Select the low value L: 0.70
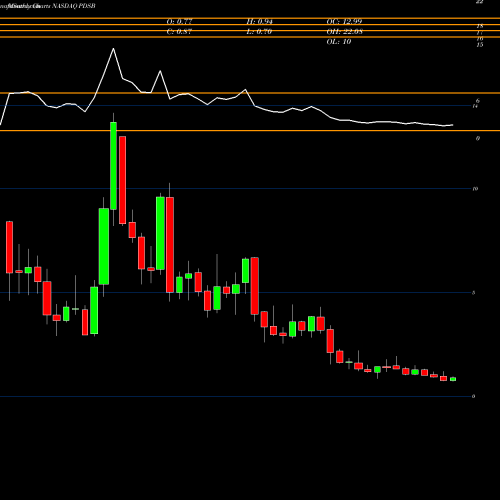 pos(259,32)
